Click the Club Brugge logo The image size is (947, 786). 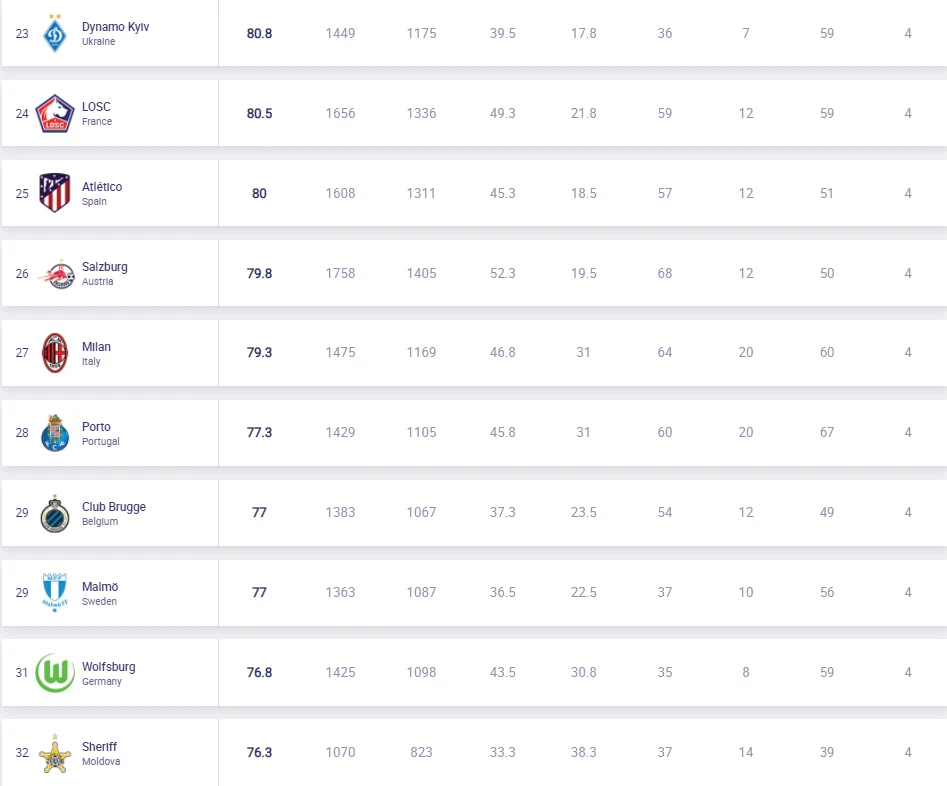[55, 513]
